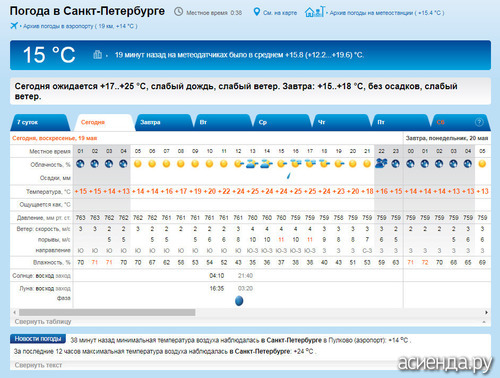
Task: Click the clock icon beside local time
Action: tap(179, 12)
